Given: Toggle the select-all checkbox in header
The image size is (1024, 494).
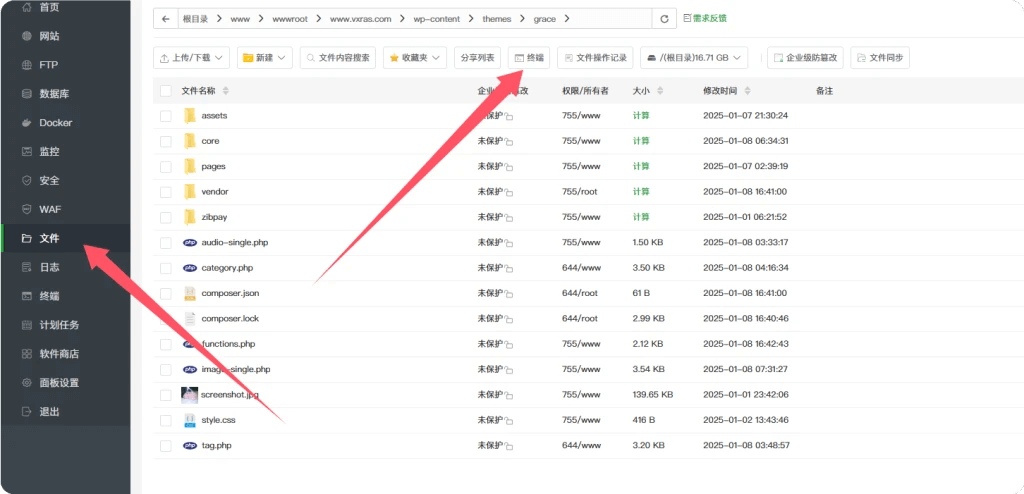Looking at the screenshot, I should (166, 91).
